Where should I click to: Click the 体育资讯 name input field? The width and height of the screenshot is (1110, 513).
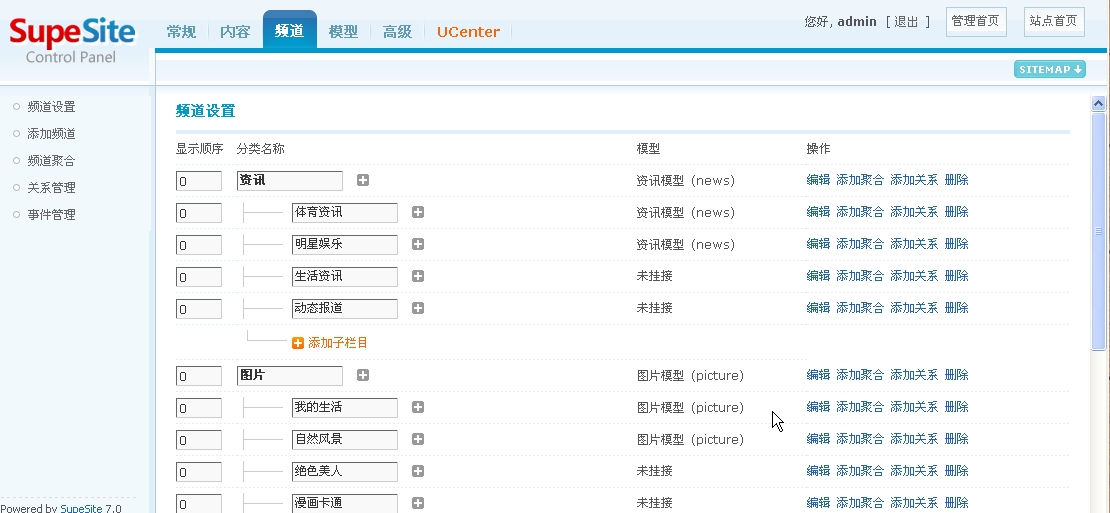point(345,212)
